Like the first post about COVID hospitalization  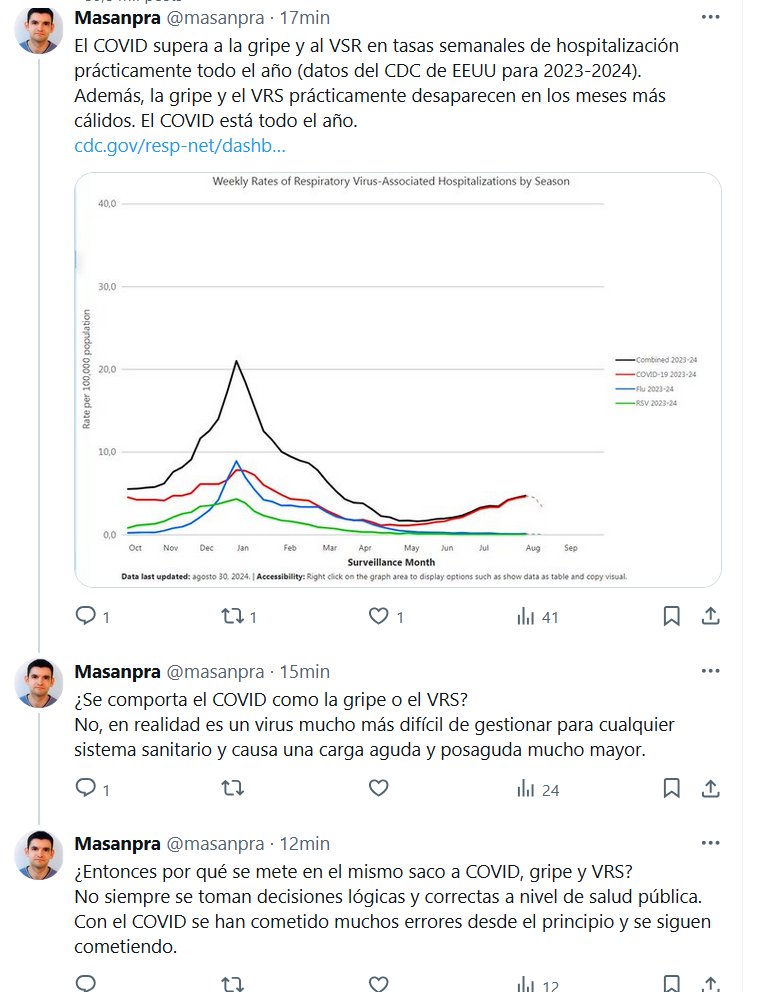click(379, 616)
